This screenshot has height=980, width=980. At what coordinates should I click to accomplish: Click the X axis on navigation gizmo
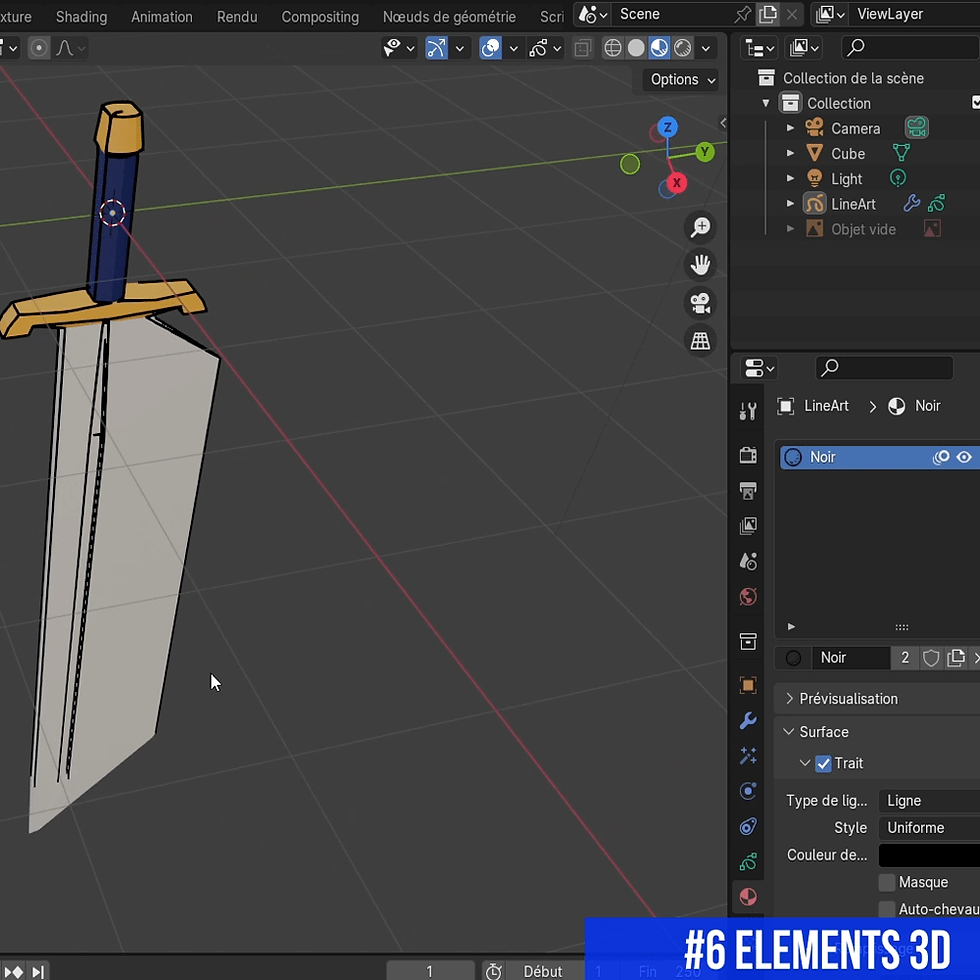pyautogui.click(x=676, y=183)
